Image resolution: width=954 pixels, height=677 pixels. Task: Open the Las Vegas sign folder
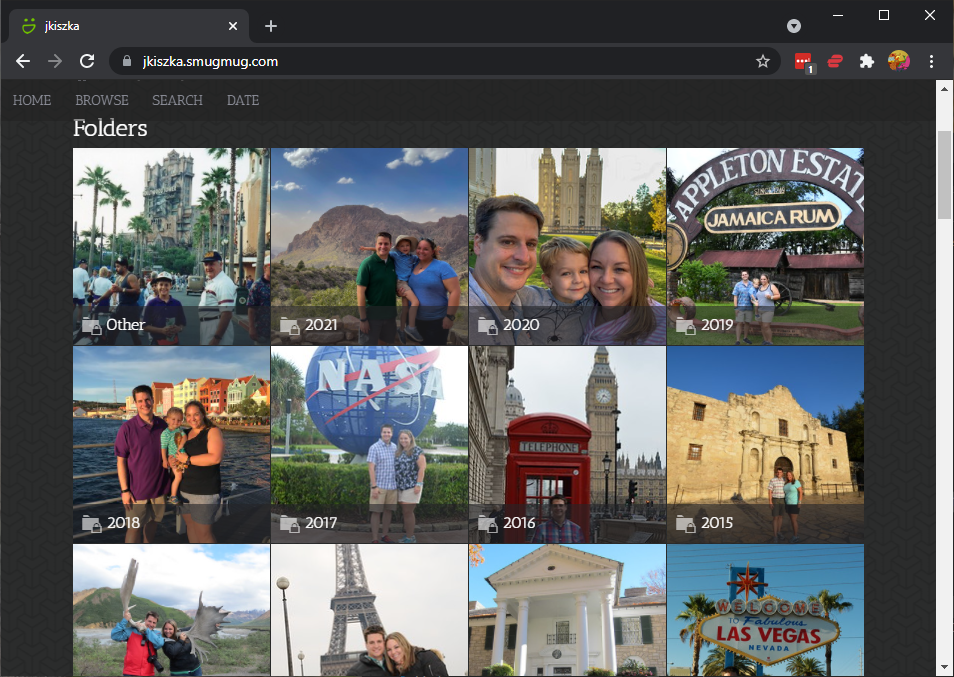765,610
